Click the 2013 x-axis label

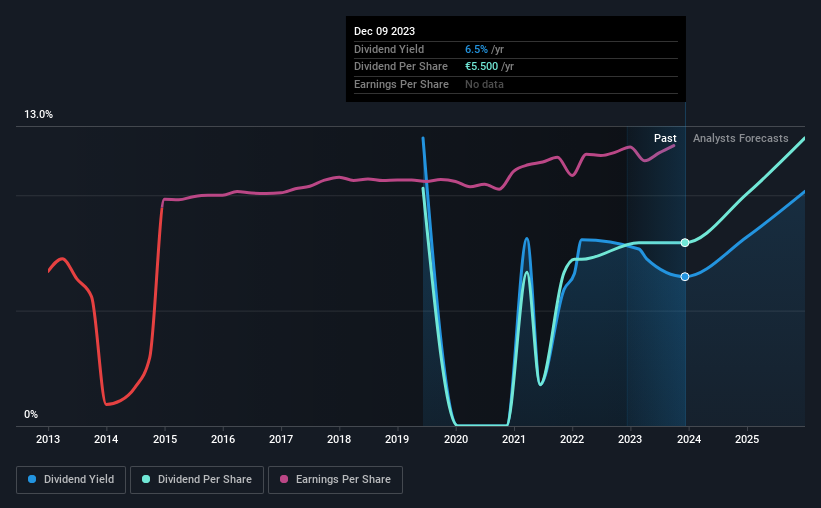pyautogui.click(x=48, y=439)
